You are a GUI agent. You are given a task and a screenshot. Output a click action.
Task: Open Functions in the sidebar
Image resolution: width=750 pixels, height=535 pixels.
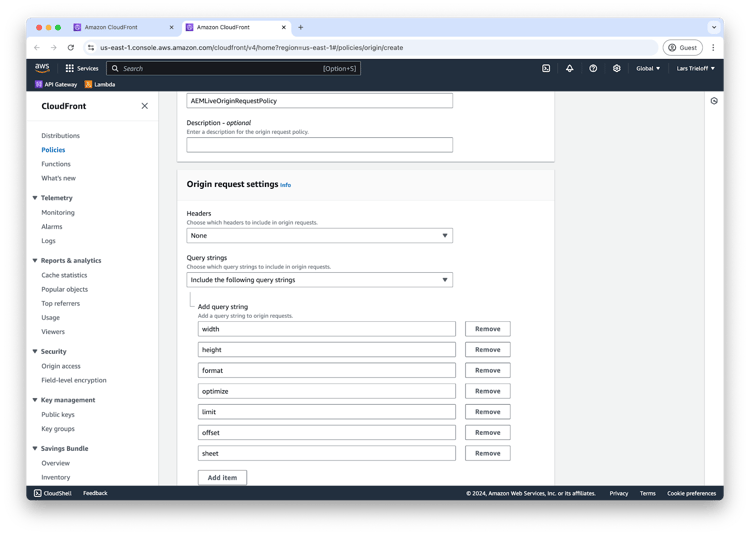click(x=55, y=164)
